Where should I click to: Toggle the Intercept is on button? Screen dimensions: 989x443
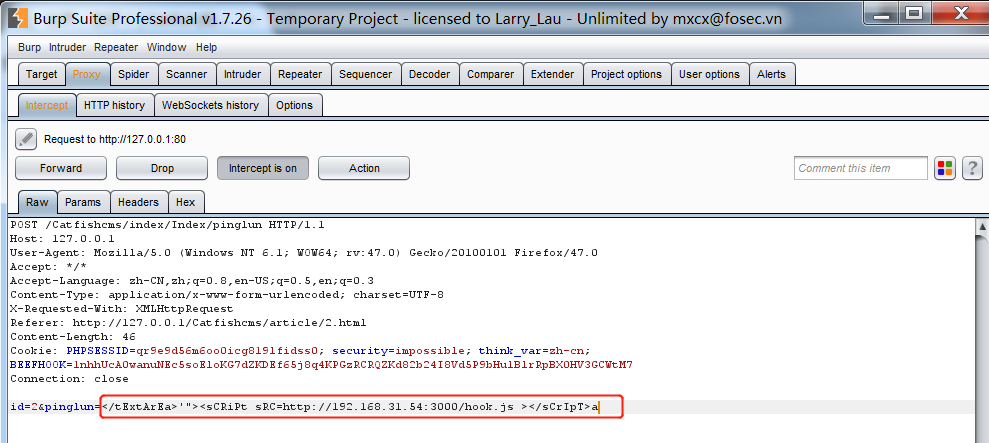262,168
